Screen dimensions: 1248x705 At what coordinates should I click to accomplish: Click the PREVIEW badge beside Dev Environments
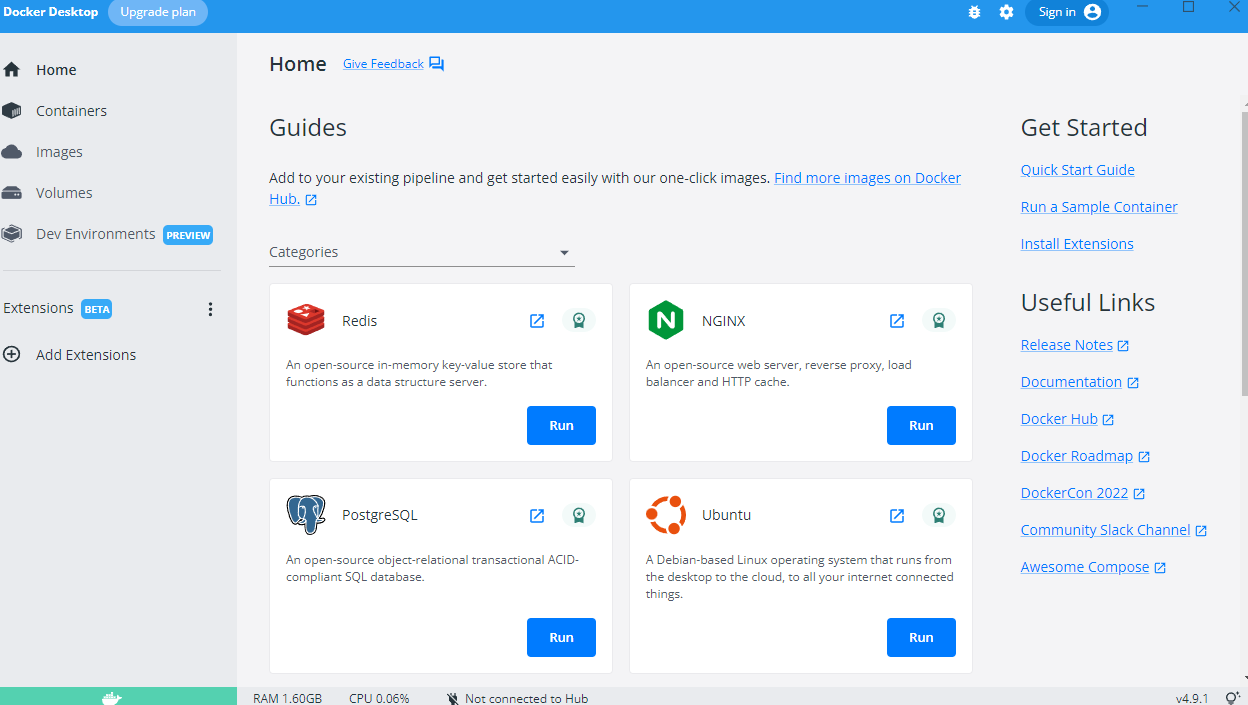tap(188, 235)
